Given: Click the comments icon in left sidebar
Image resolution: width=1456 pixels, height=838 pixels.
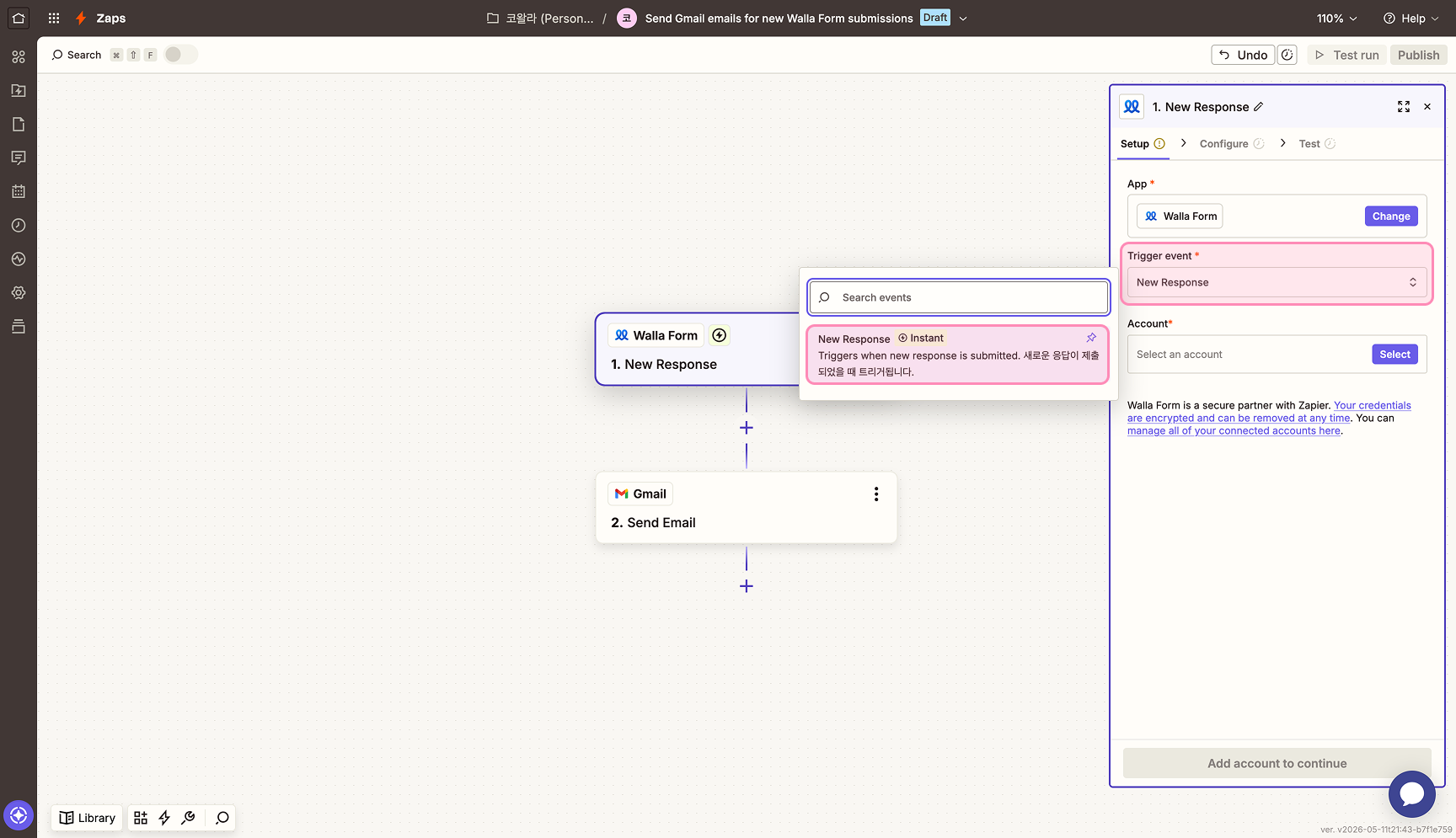Looking at the screenshot, I should [19, 158].
